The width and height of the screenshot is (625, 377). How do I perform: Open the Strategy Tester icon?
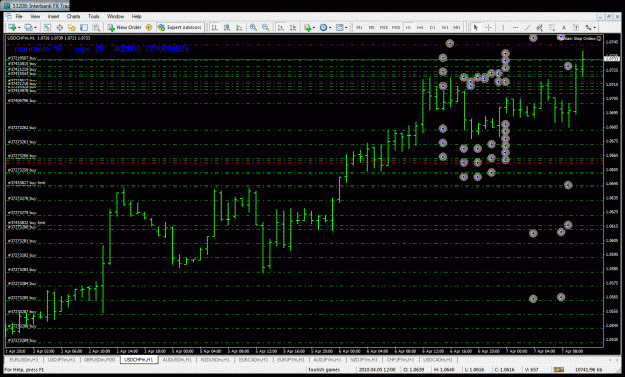[96, 27]
